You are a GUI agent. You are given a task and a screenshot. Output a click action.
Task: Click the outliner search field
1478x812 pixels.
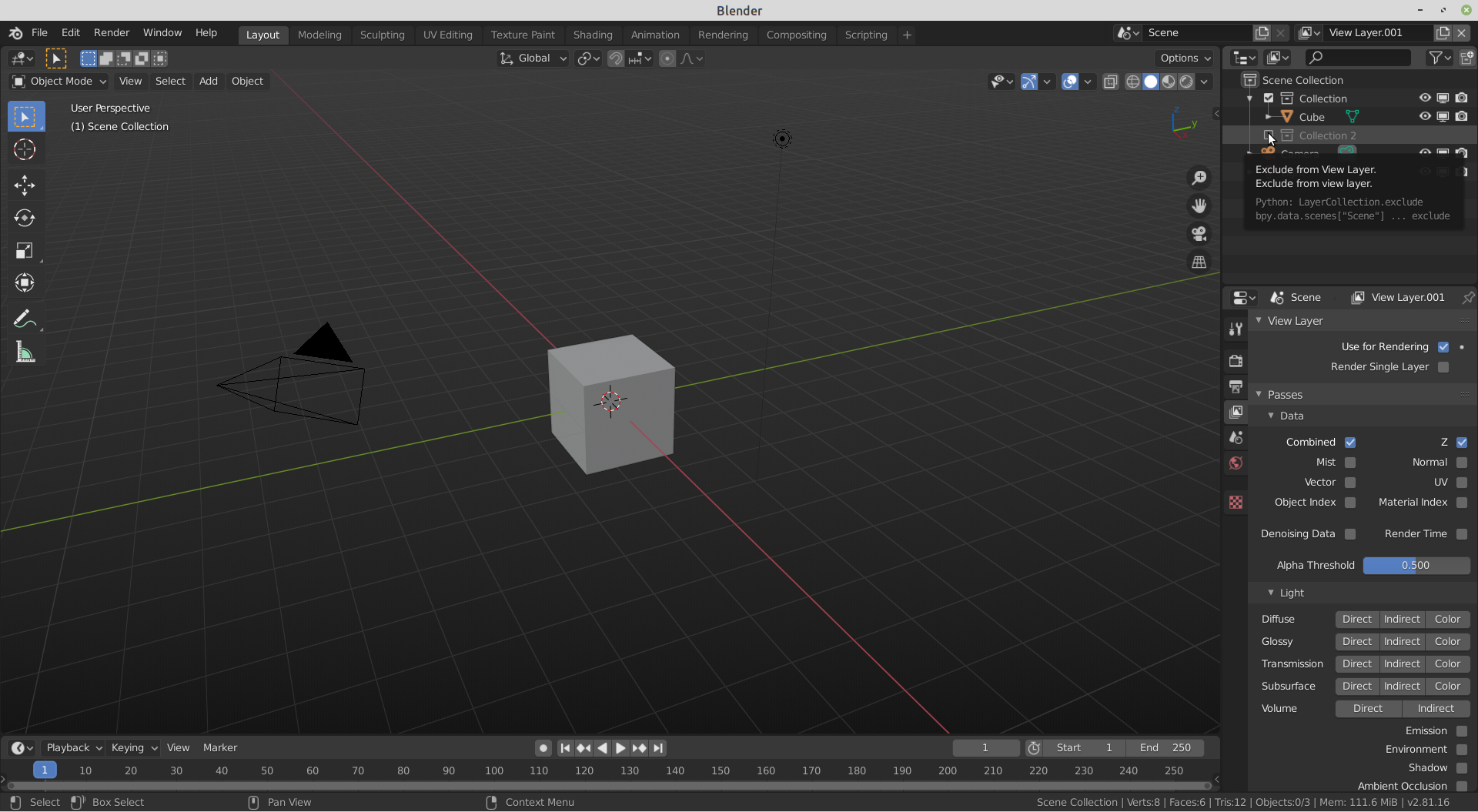(1358, 58)
